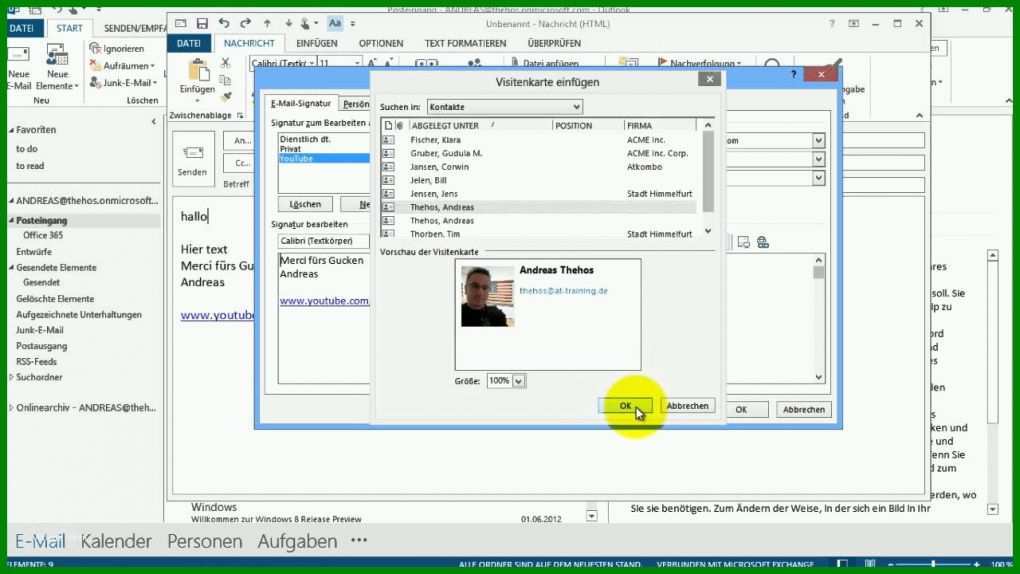Click Abbrechen in signature dialog behind

click(x=803, y=409)
